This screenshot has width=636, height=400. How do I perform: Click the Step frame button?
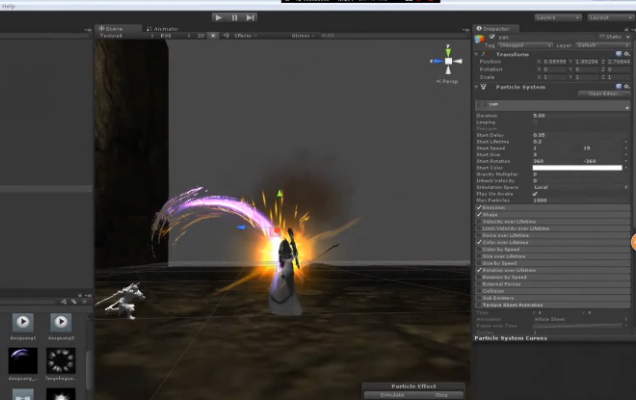pos(250,17)
